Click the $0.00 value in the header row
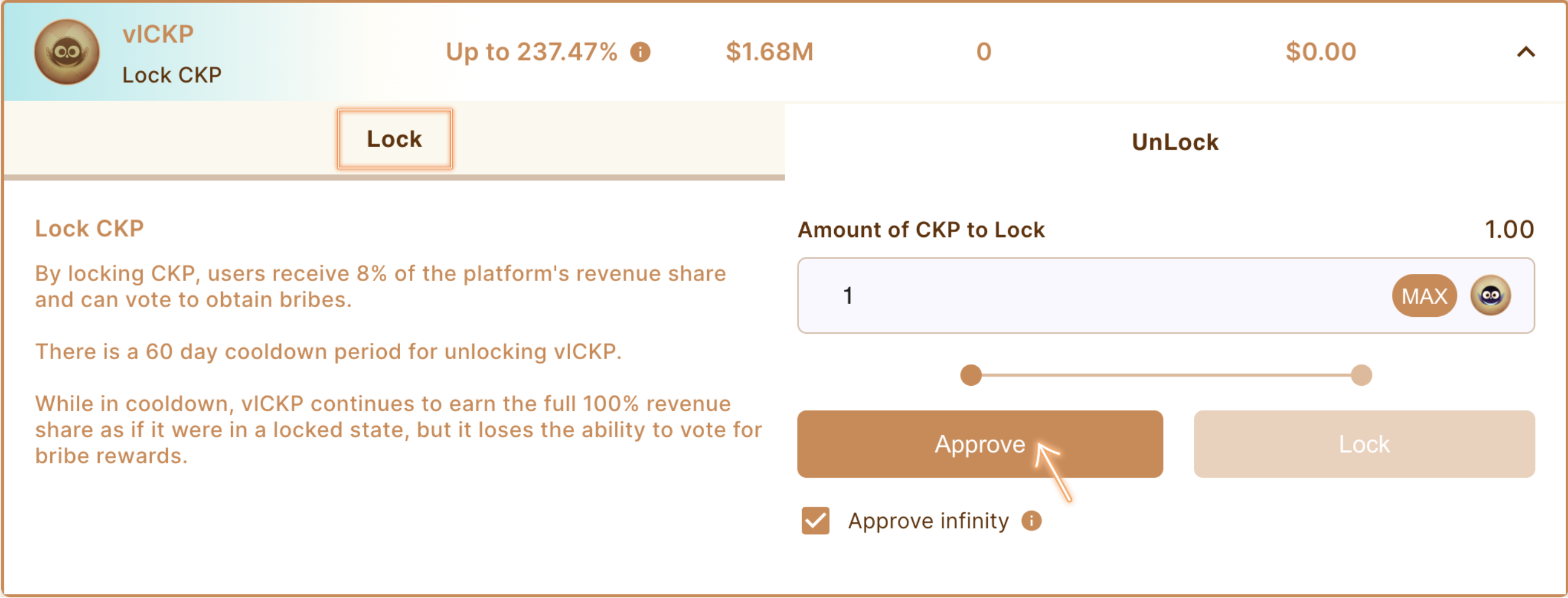This screenshot has width=1568, height=598. coord(1320,52)
